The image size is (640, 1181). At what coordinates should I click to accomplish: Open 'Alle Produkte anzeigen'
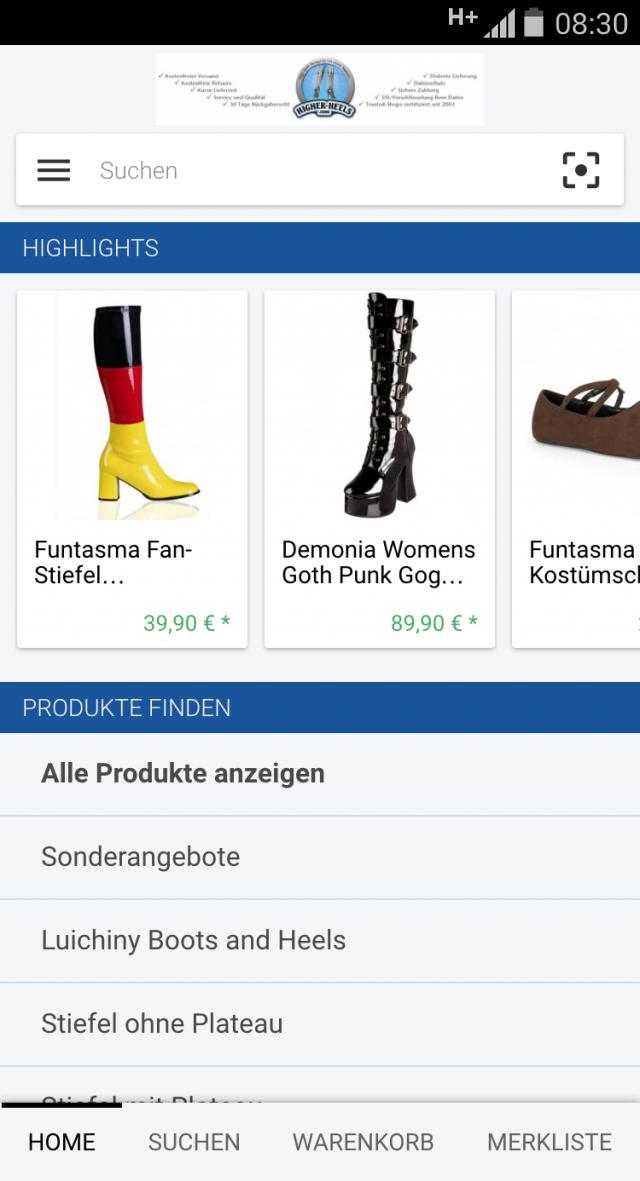pyautogui.click(x=181, y=772)
